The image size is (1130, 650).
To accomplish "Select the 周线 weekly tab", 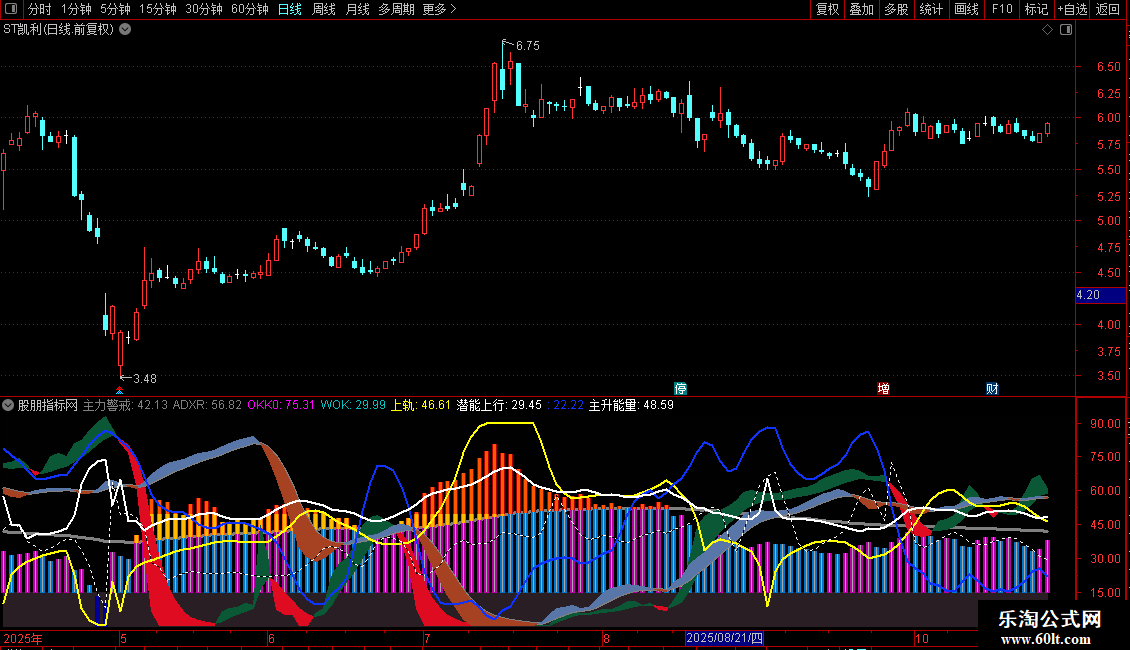I will point(324,9).
